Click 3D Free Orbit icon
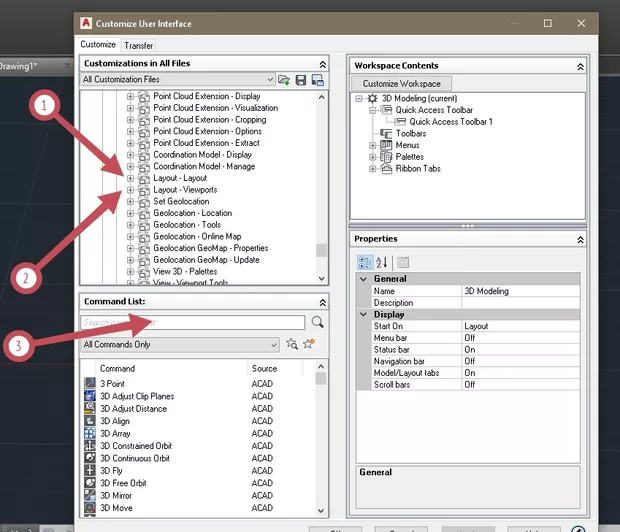This screenshot has width=620, height=532. [x=90, y=483]
